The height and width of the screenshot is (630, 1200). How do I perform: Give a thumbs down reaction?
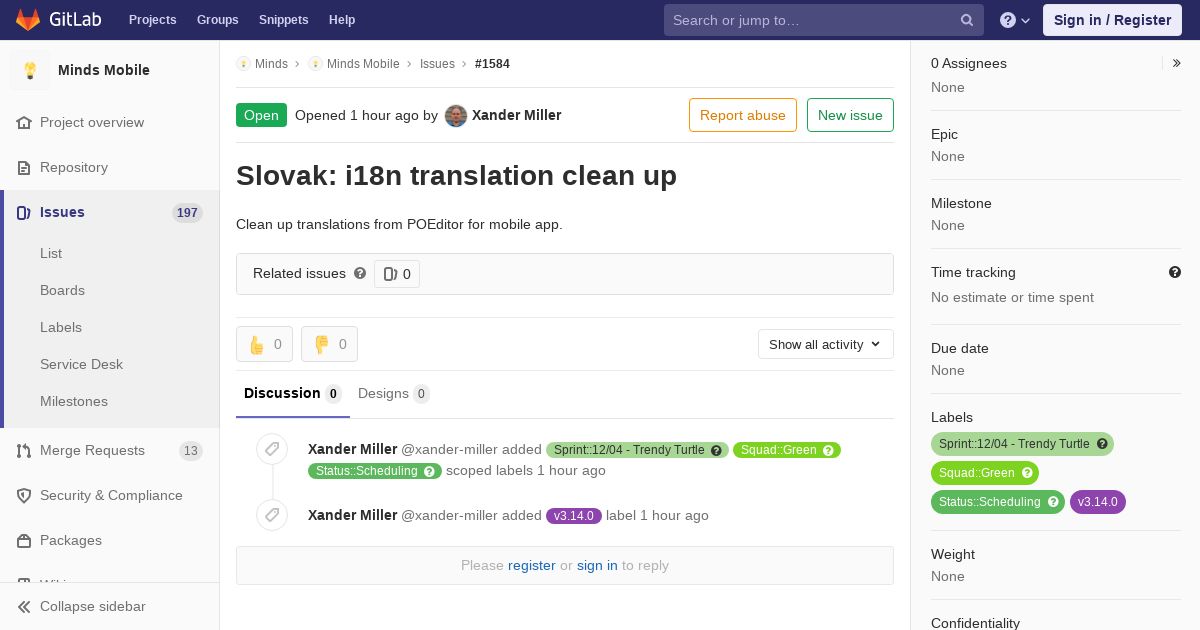click(x=329, y=344)
